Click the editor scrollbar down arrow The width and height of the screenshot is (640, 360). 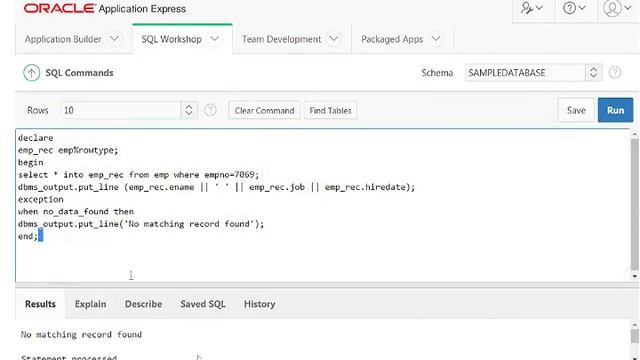634,276
